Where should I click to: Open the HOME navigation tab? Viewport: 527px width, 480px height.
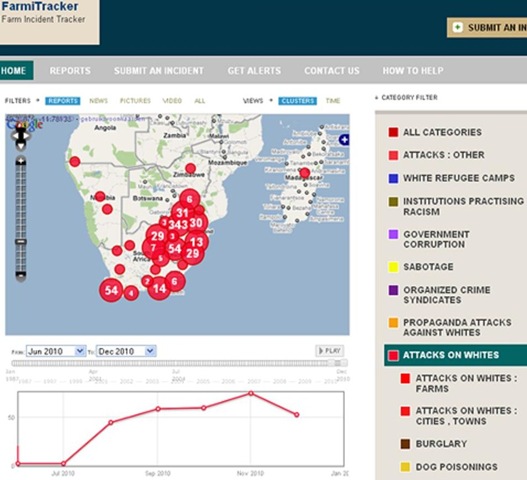click(16, 71)
